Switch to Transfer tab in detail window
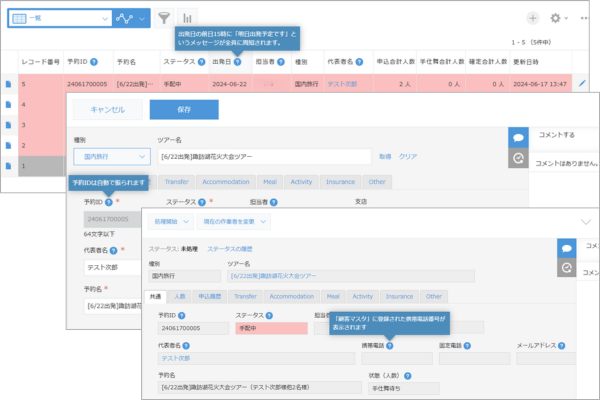This screenshot has height=400, width=600. pos(245,297)
